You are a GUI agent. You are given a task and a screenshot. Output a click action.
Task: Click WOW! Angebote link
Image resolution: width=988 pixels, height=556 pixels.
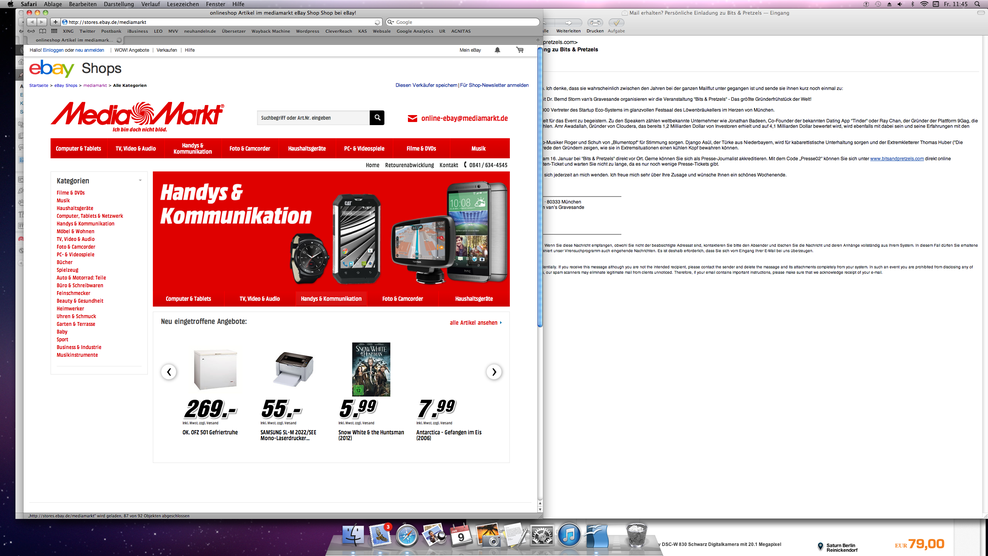coord(132,50)
